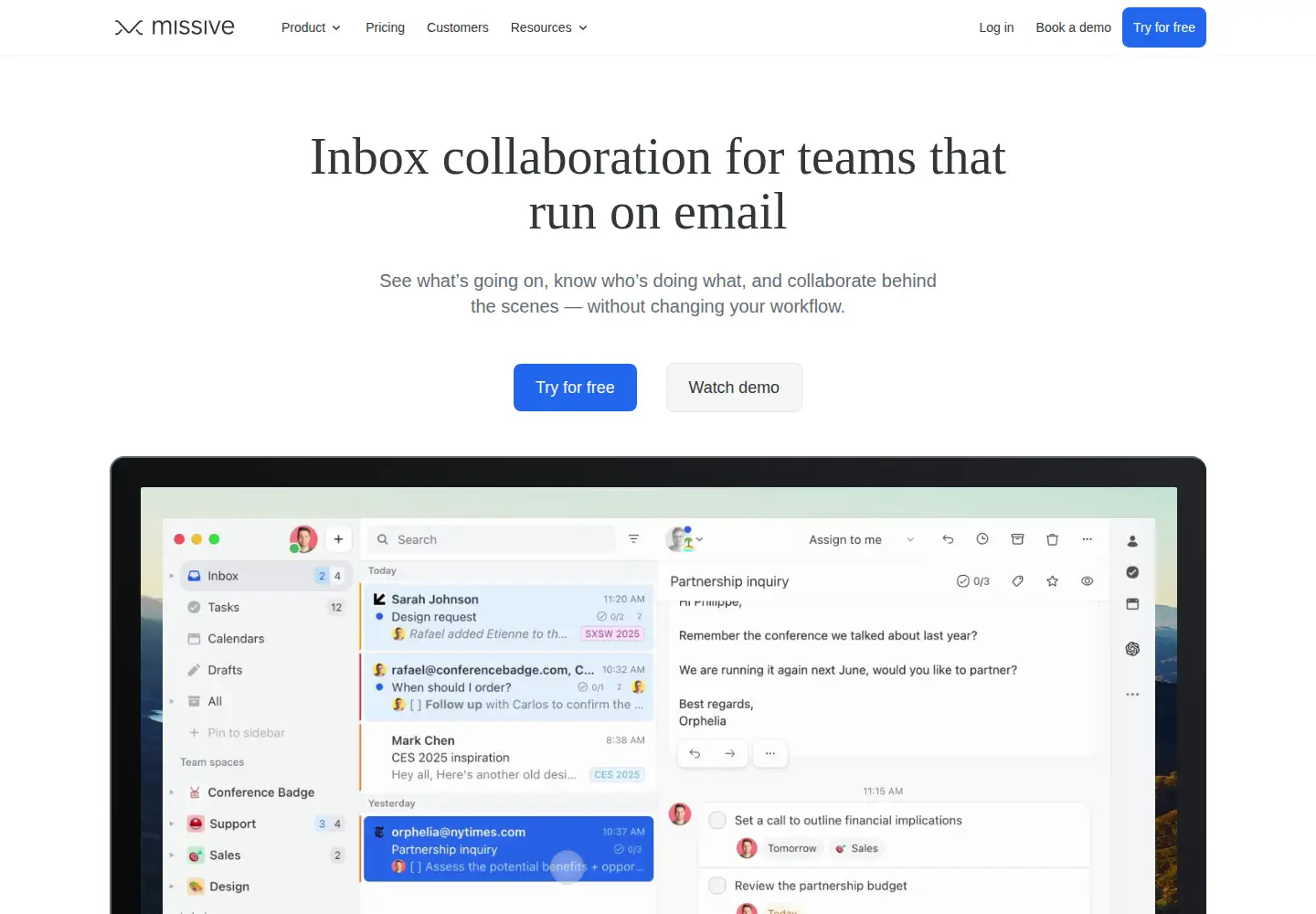Screen dimensions: 1316x914
Task: Click the Book a demo link
Action: [1073, 27]
